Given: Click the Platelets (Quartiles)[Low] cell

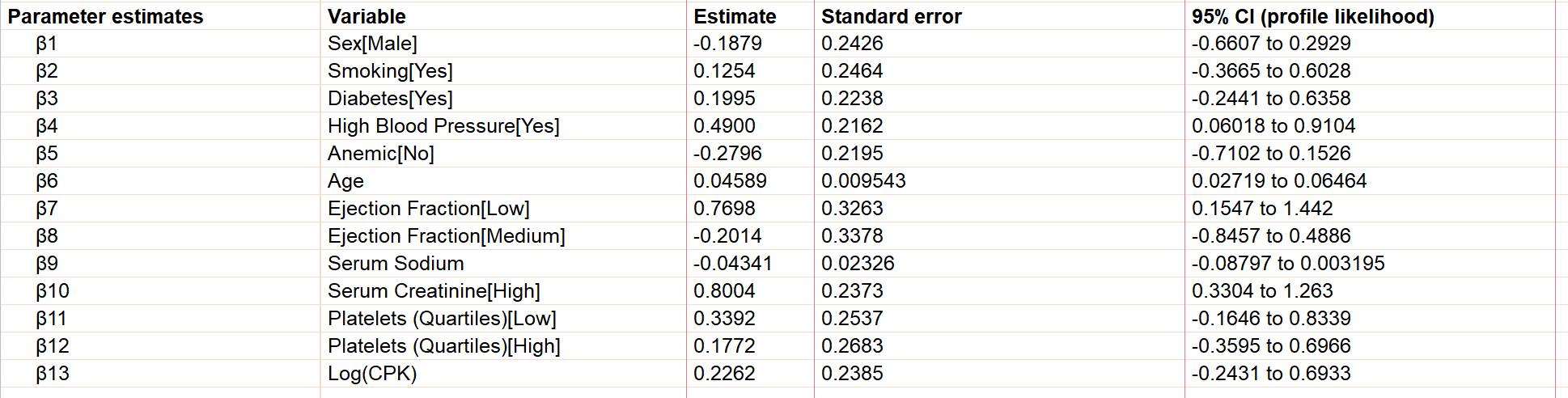Looking at the screenshot, I should 442,319.
